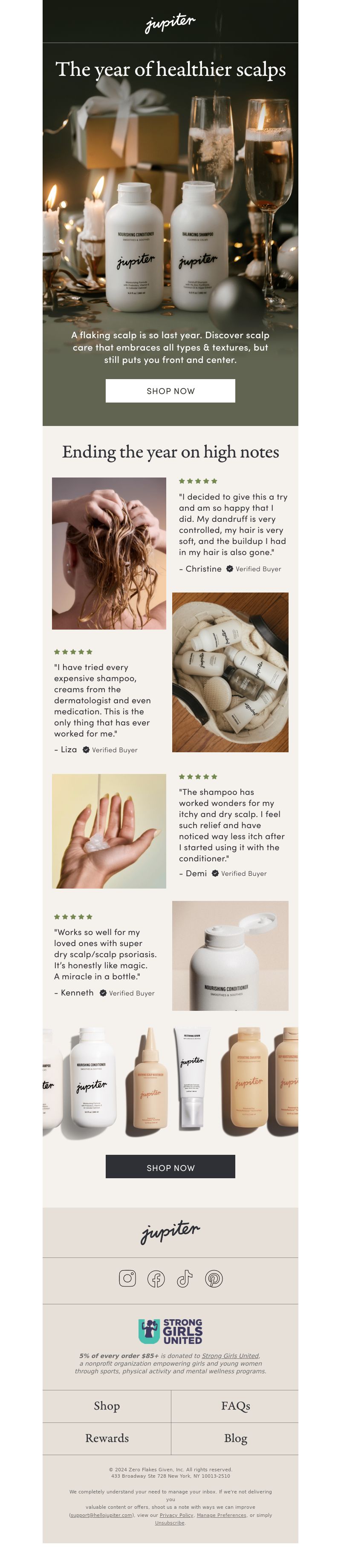Open the TikTok icon in footer

pos(185,1278)
